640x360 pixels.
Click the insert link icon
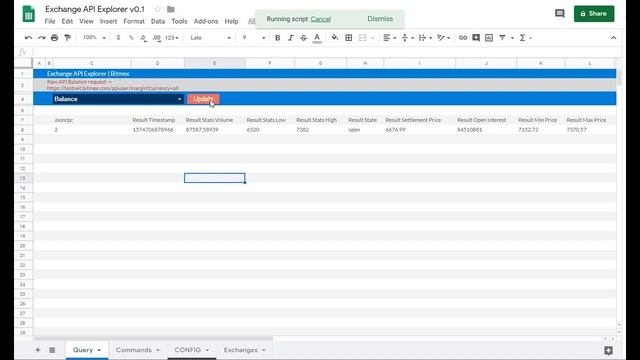coord(463,38)
